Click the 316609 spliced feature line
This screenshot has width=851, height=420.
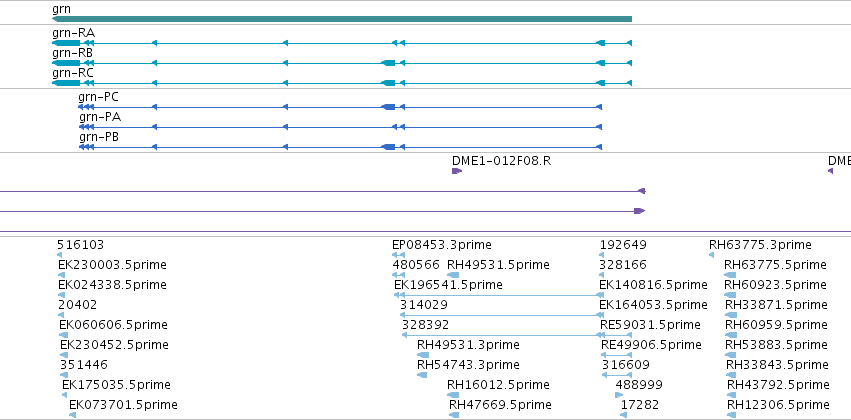617,375
